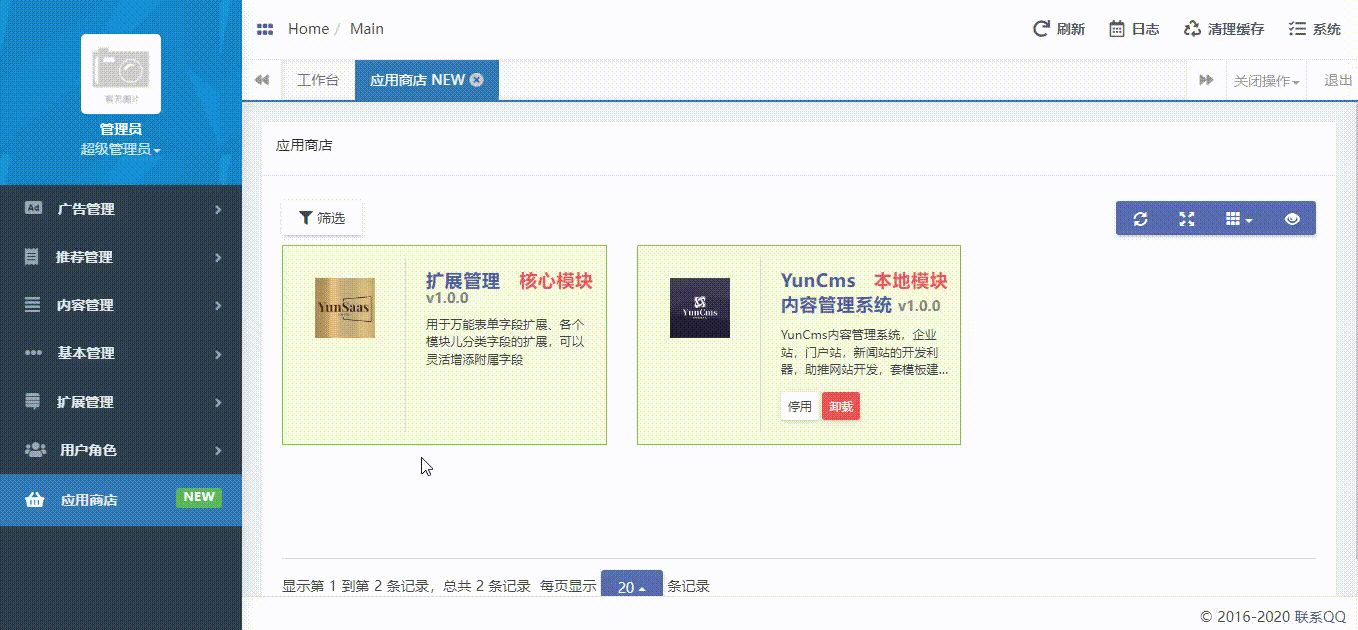The width and height of the screenshot is (1358, 630).
Task: Change page size with the 20 dropdown
Action: [631, 586]
